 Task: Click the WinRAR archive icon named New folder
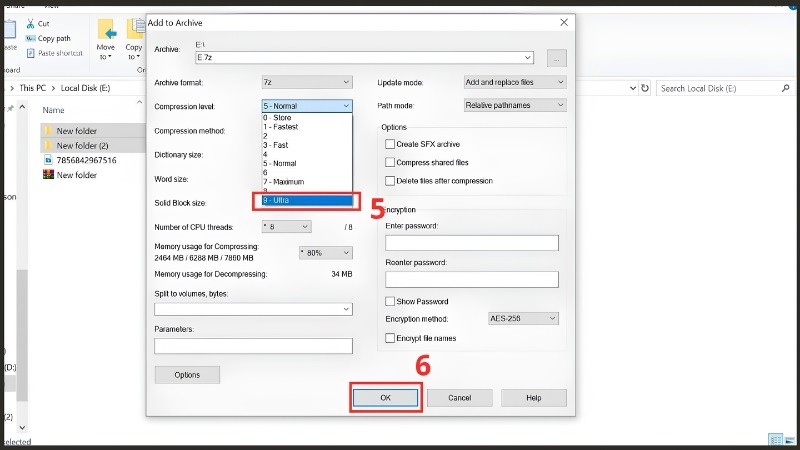click(x=48, y=174)
